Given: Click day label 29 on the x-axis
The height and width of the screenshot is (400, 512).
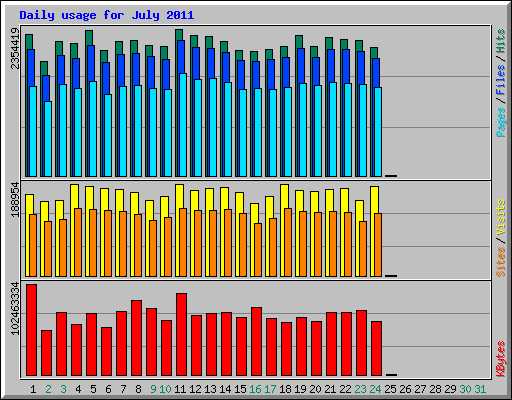Looking at the screenshot, I should [450, 389].
